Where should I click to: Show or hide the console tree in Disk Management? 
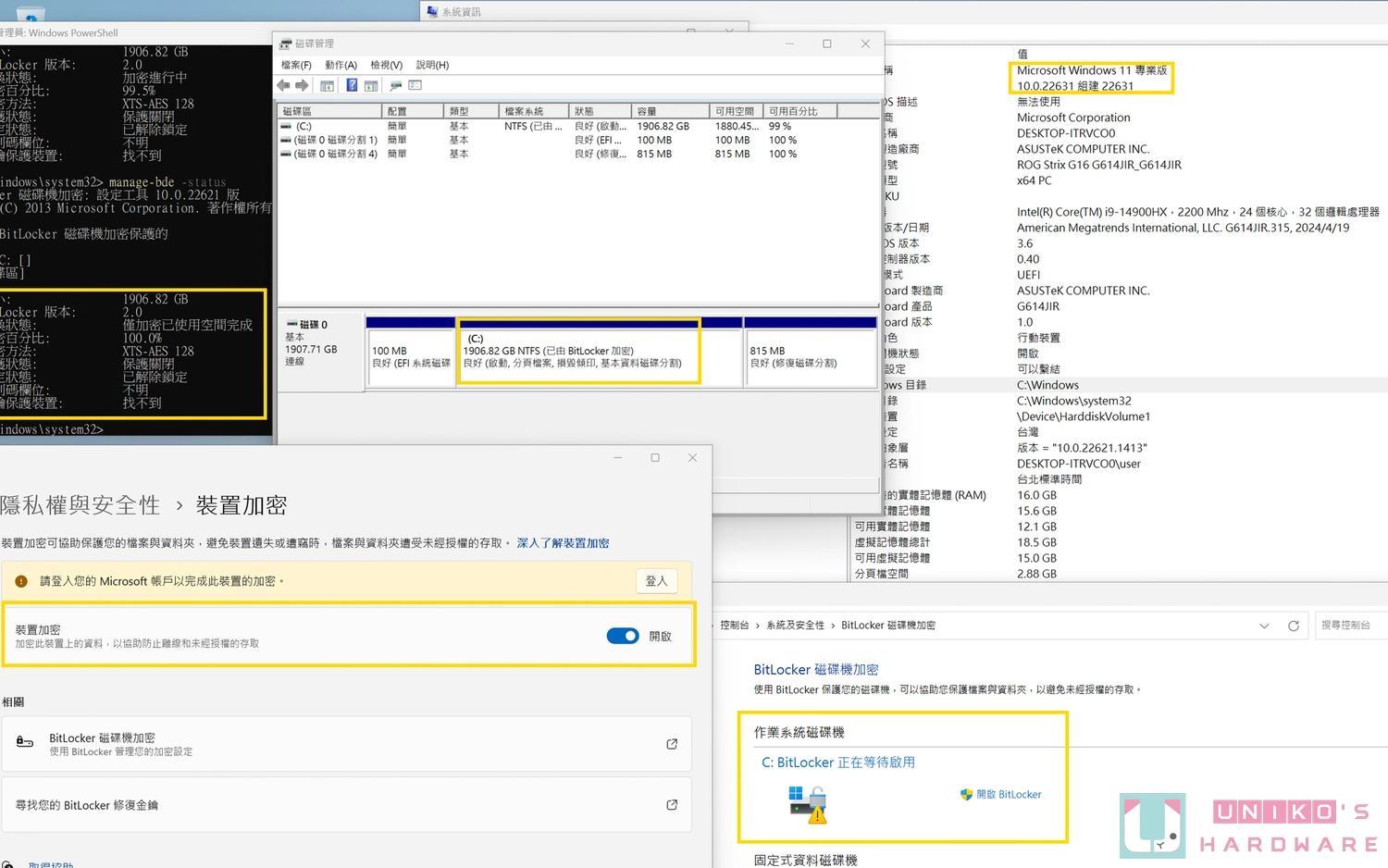327,85
